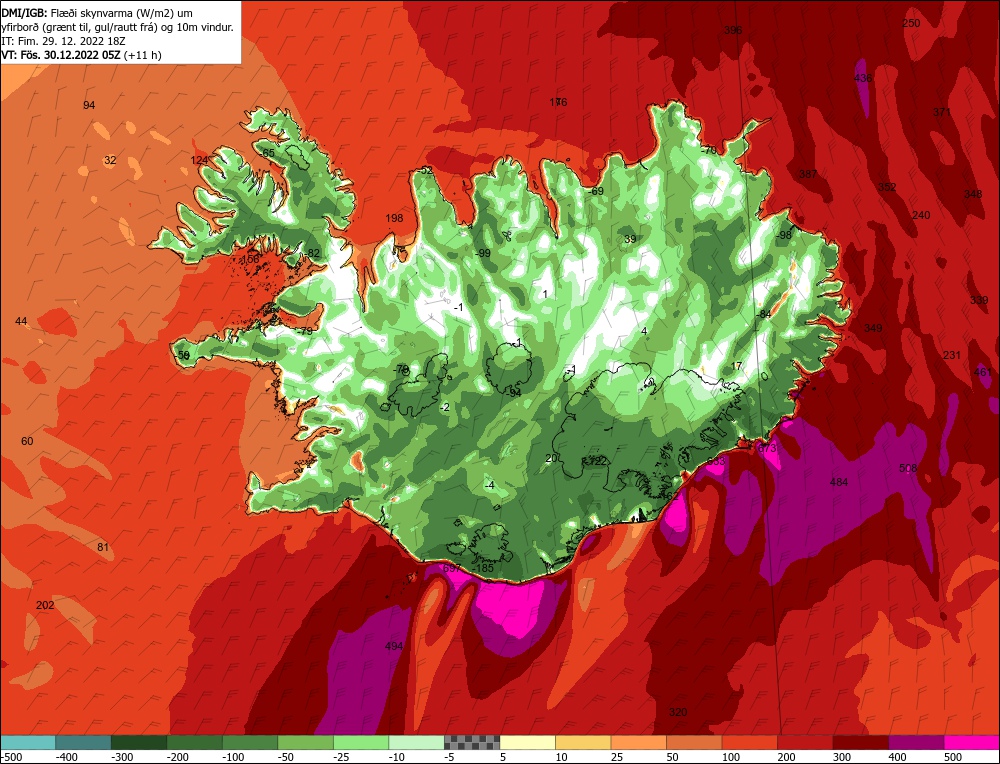Select the flux value 32

110,160
